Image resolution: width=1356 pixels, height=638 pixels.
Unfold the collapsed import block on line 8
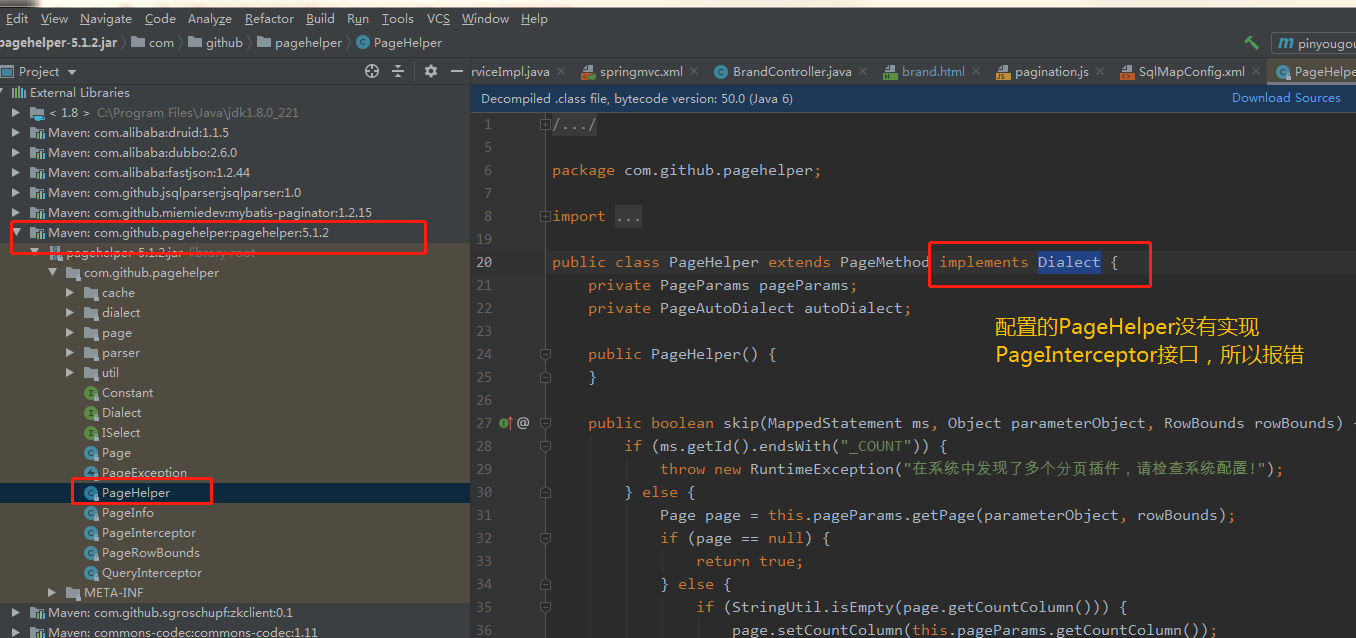[545, 216]
